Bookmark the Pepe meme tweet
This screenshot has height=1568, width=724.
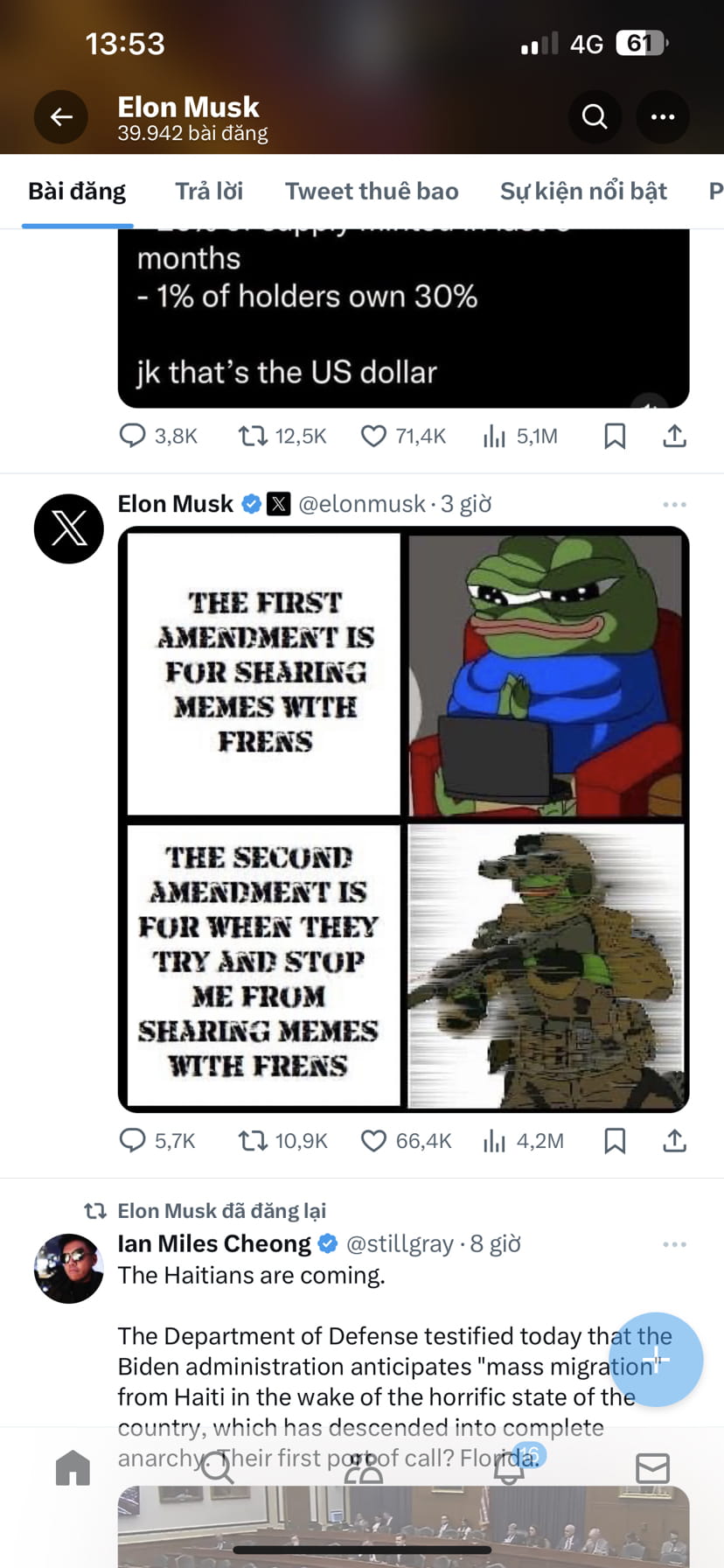click(x=614, y=1140)
